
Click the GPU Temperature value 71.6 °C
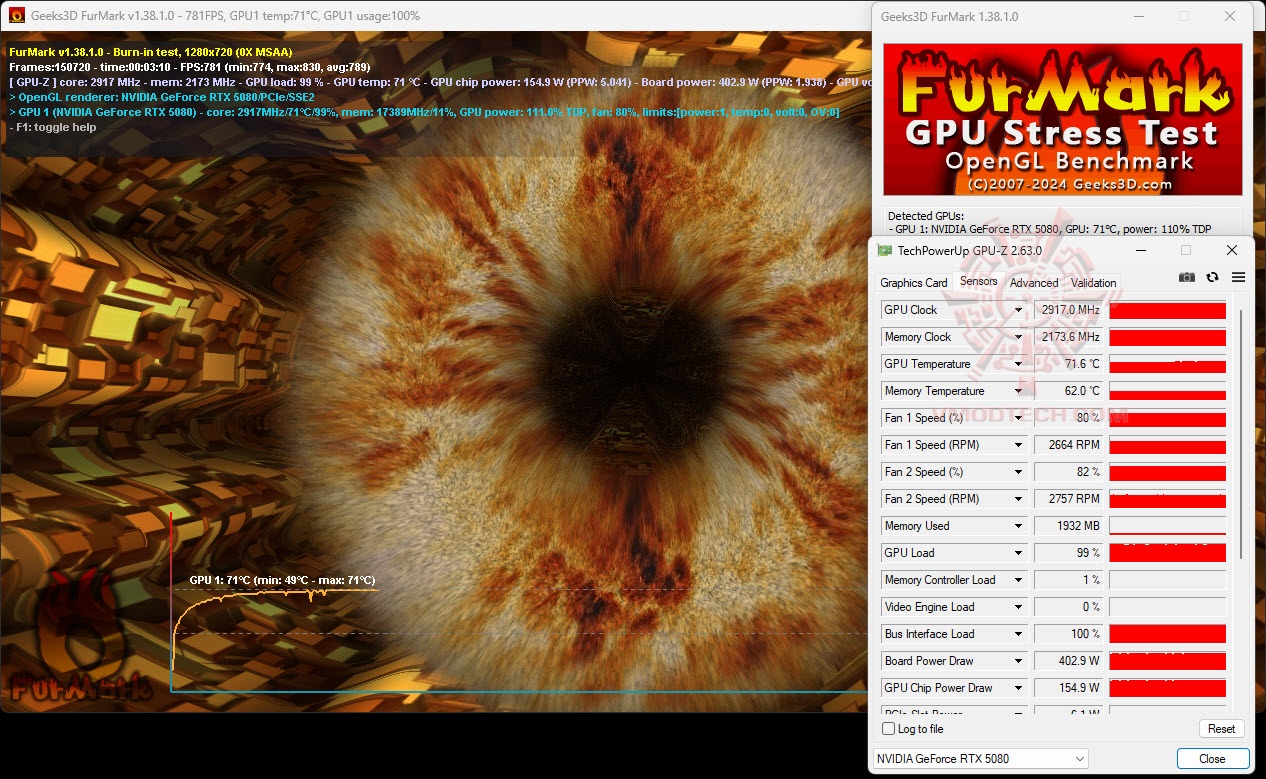[1069, 364]
